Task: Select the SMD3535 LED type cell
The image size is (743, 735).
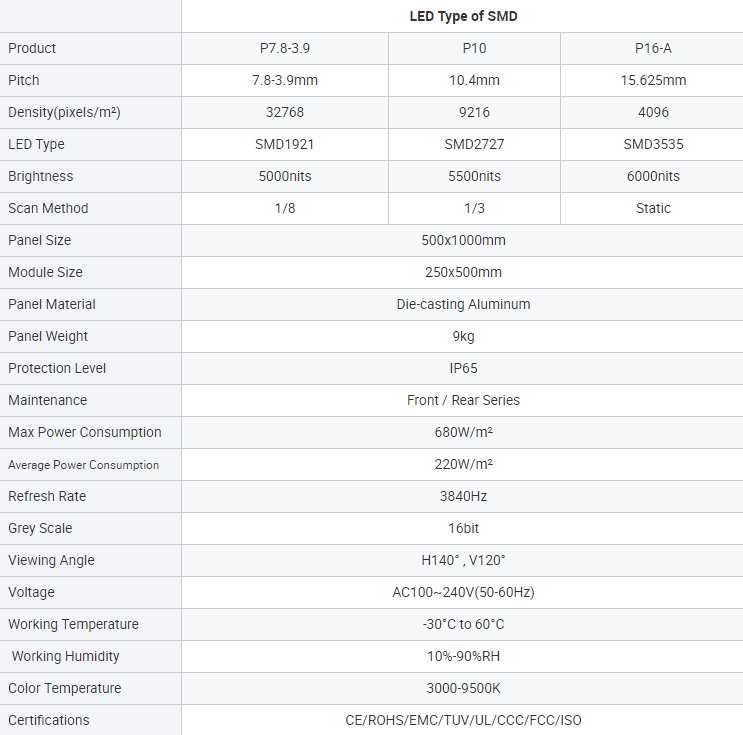Action: (x=653, y=144)
